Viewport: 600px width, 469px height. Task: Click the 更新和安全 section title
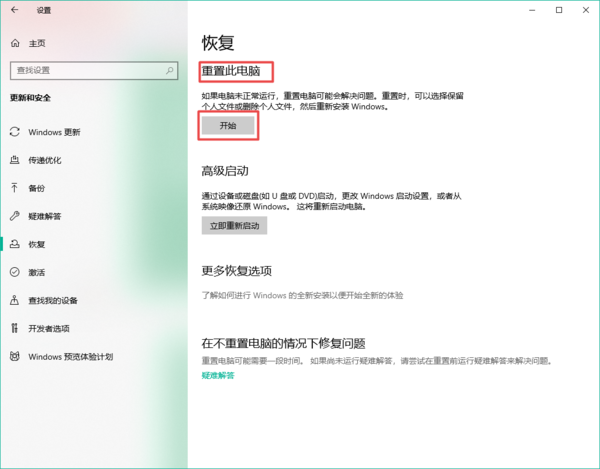tap(30, 98)
